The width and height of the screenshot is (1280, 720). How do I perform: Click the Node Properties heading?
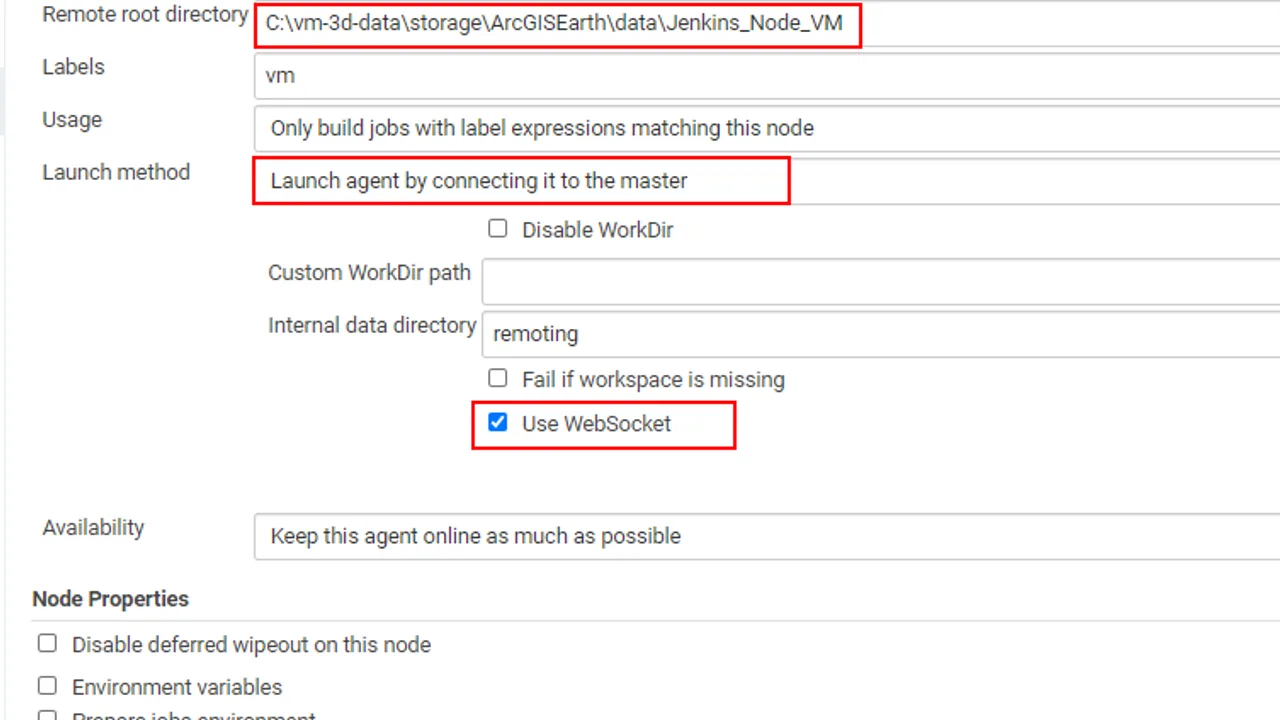coord(110,599)
